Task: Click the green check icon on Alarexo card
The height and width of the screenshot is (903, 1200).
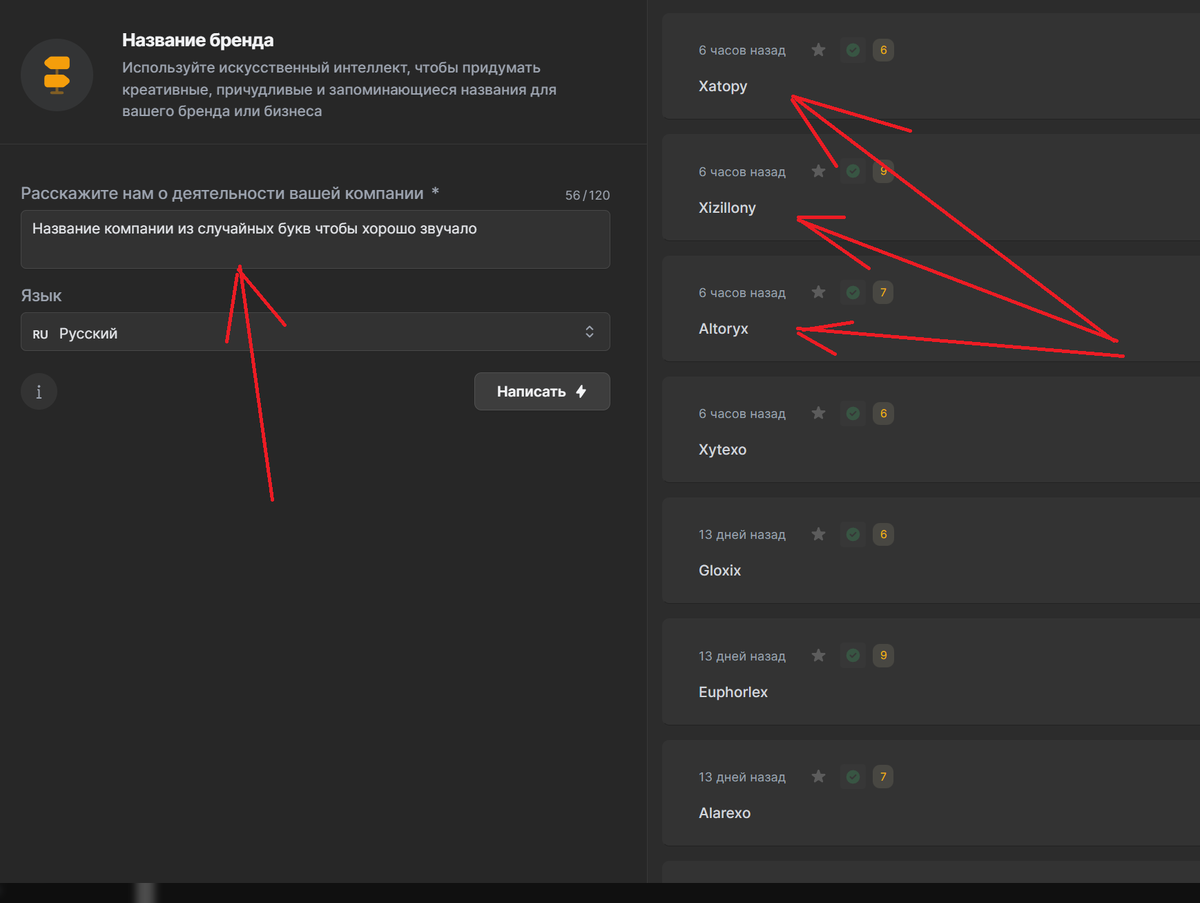Action: point(853,776)
